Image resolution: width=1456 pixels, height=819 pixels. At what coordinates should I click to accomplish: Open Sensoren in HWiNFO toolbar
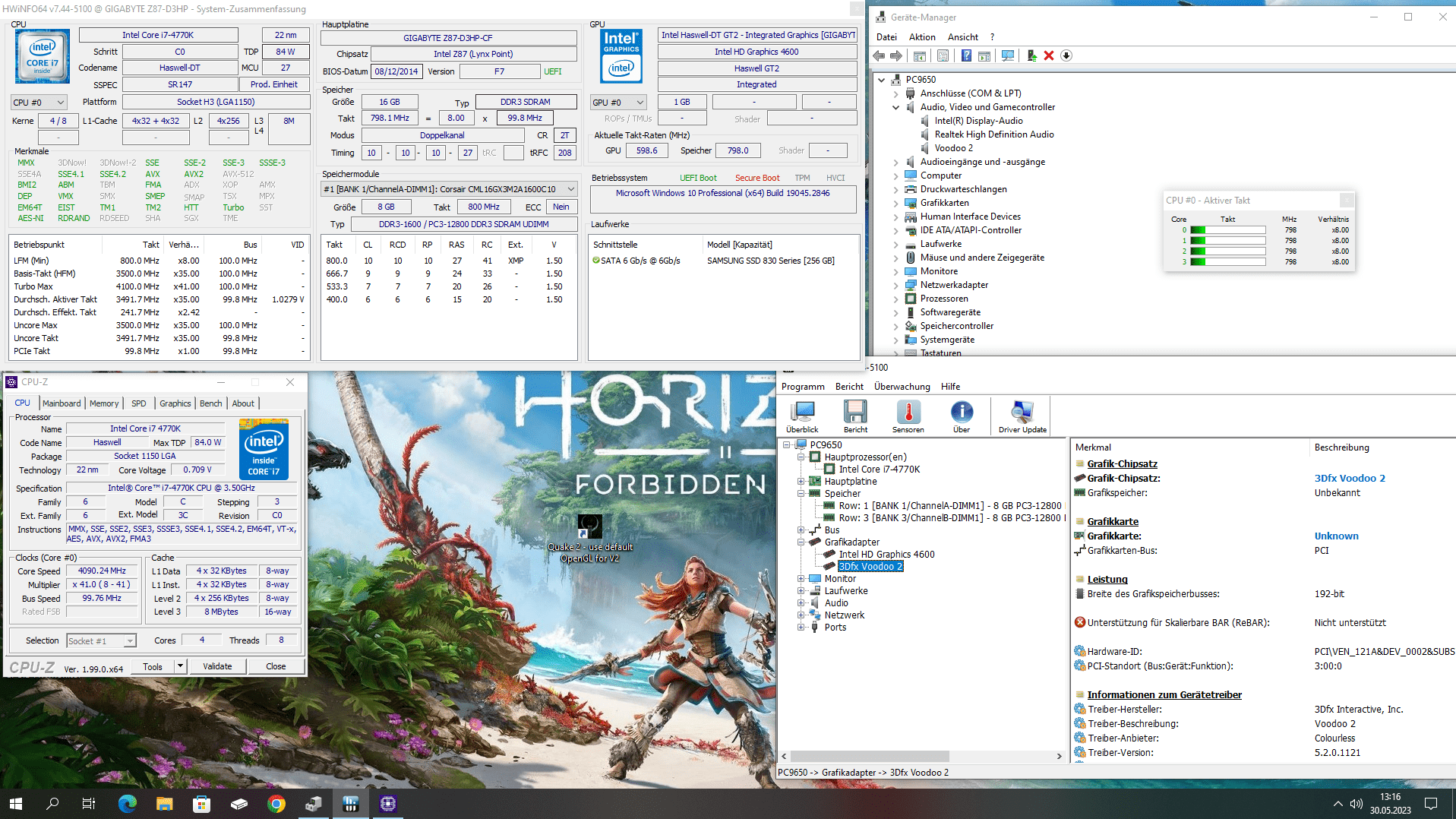coord(908,417)
